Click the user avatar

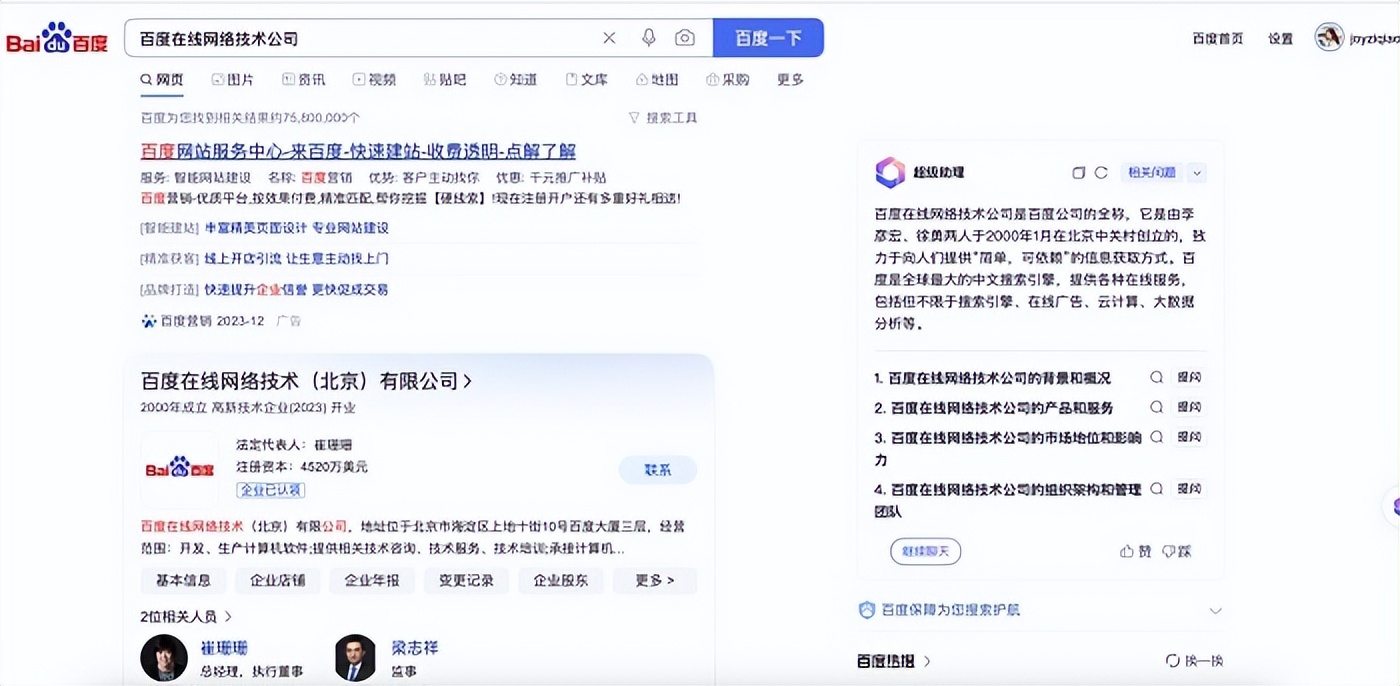(1329, 37)
